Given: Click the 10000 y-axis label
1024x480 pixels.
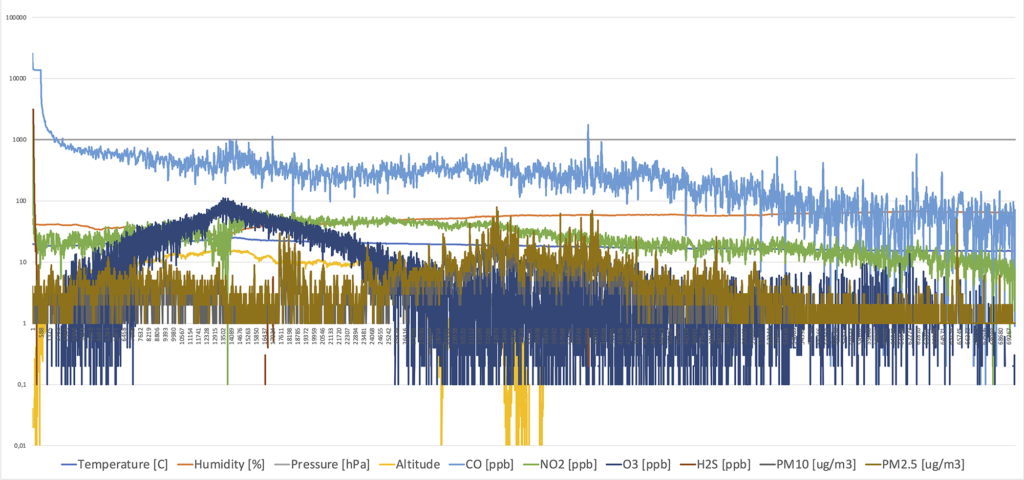Looking at the screenshot, I should pyautogui.click(x=18, y=79).
